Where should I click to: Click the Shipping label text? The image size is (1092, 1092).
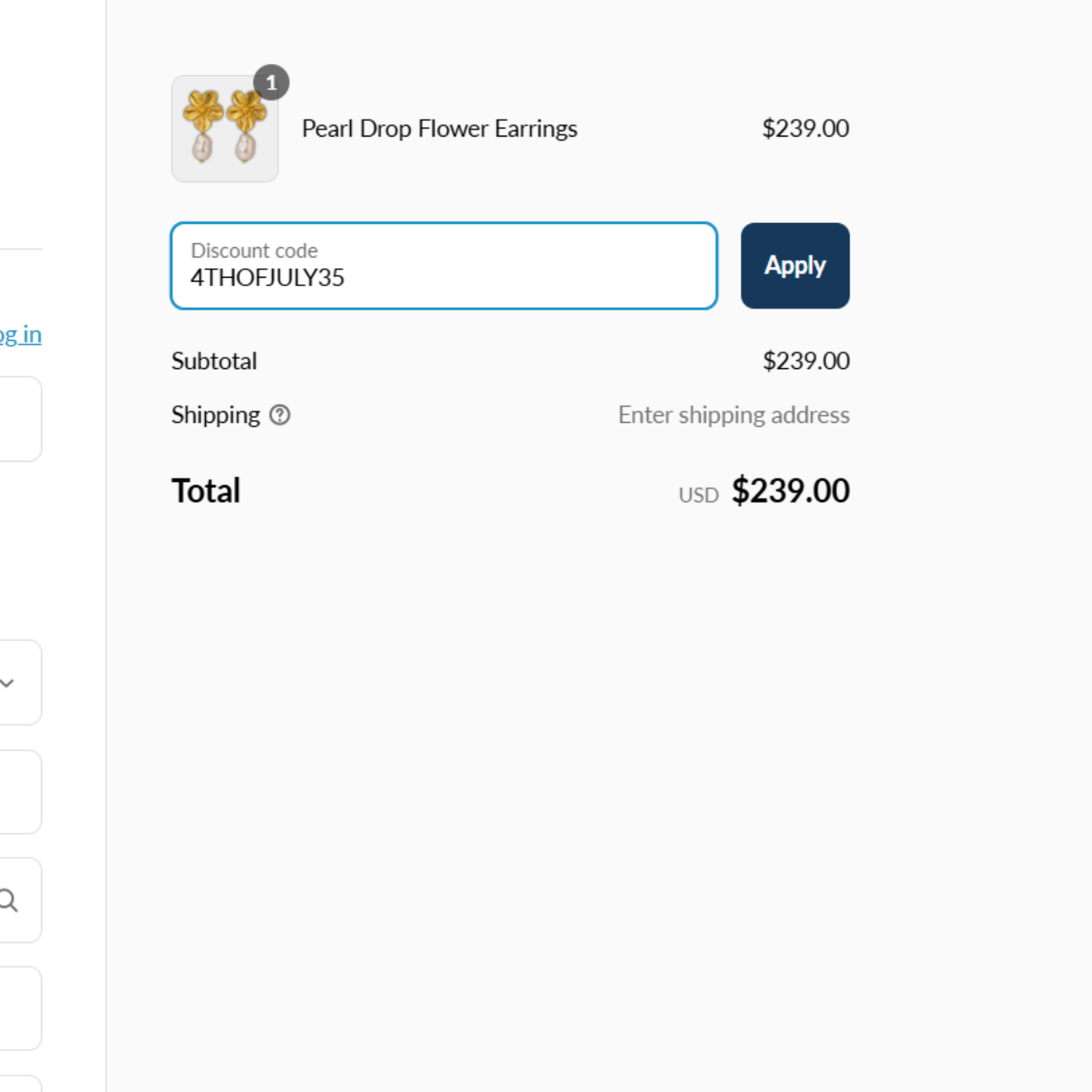(x=215, y=415)
